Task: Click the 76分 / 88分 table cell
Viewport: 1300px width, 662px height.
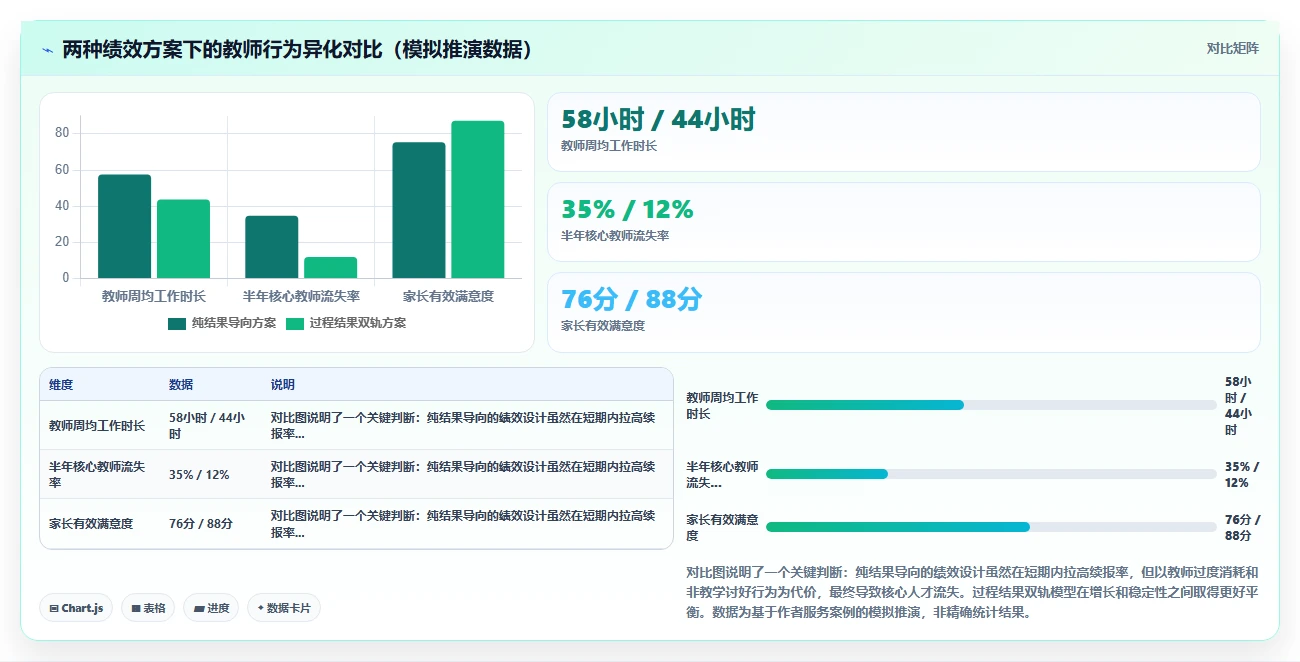Action: [201, 524]
